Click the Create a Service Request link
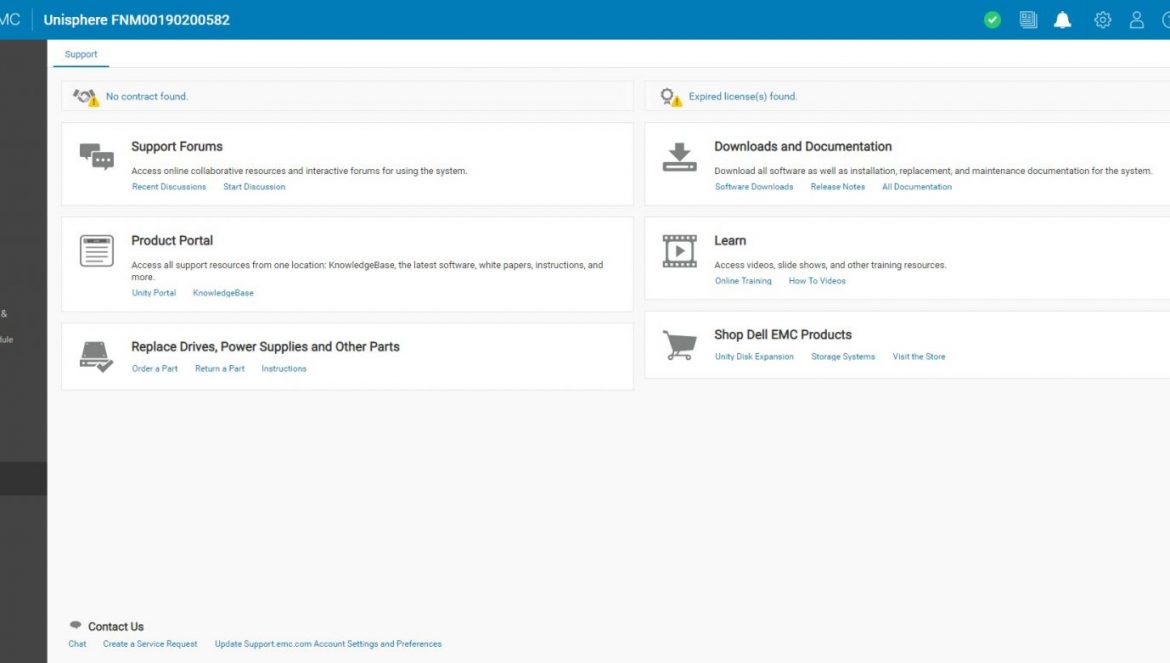1170x663 pixels. click(x=150, y=644)
